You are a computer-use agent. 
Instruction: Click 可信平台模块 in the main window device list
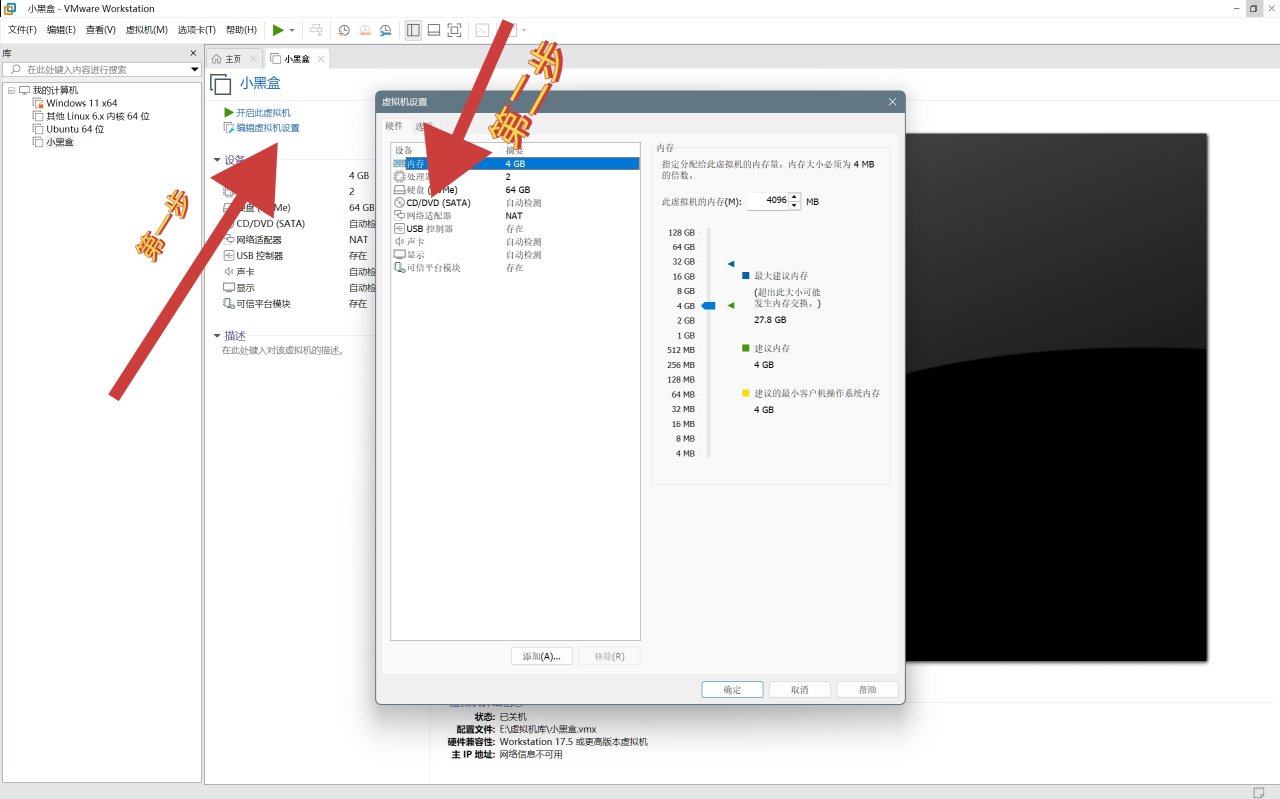263,304
